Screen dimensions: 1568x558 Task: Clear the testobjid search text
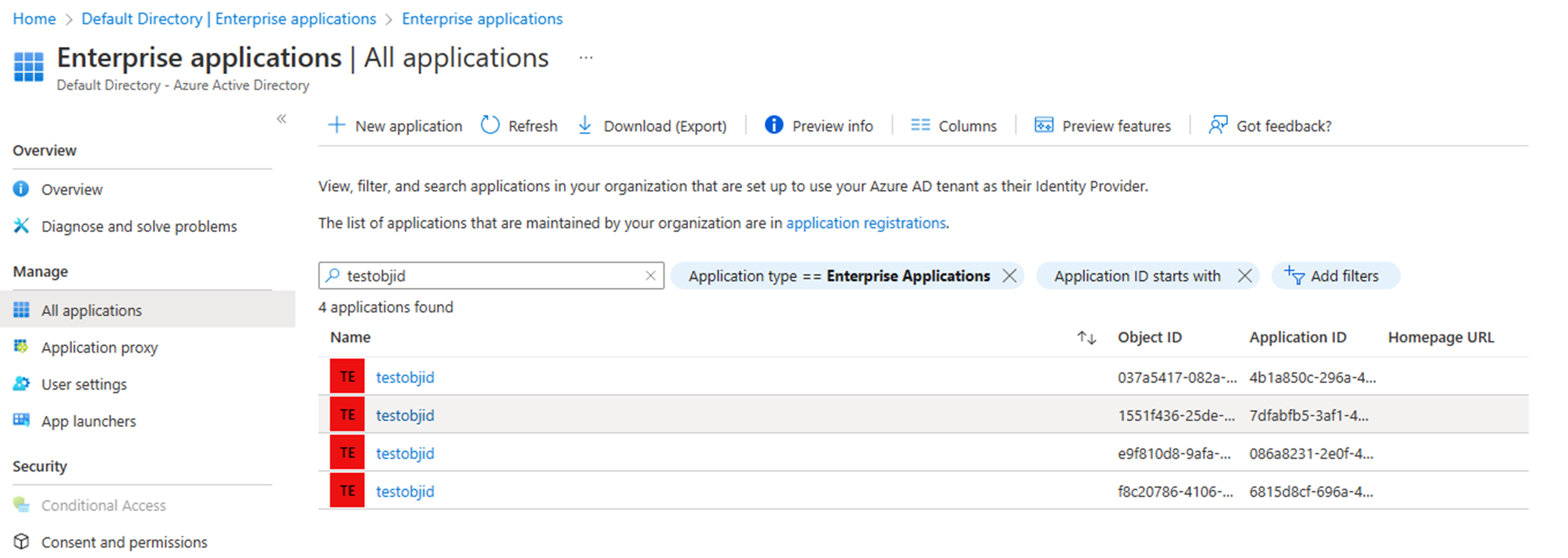coord(650,276)
